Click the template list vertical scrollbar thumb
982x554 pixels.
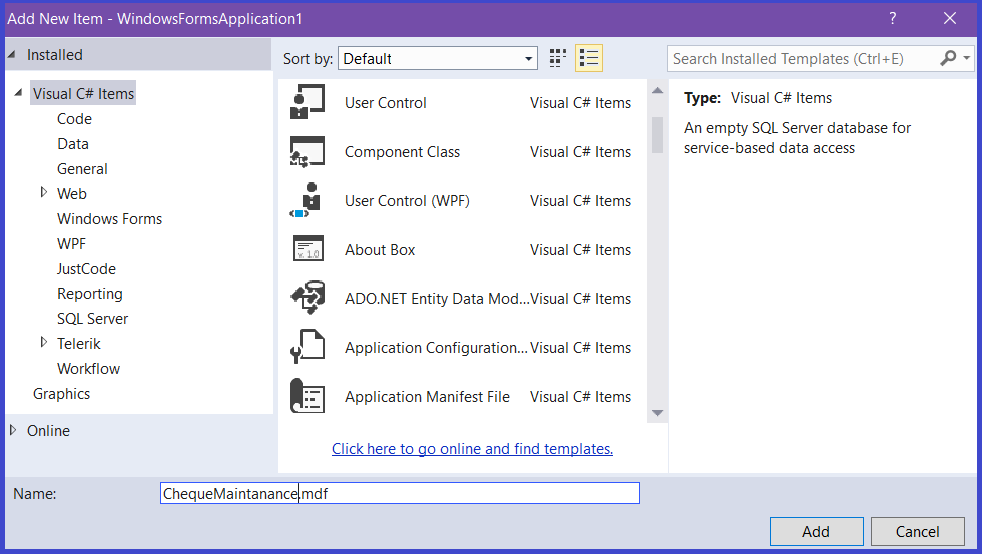pos(657,135)
